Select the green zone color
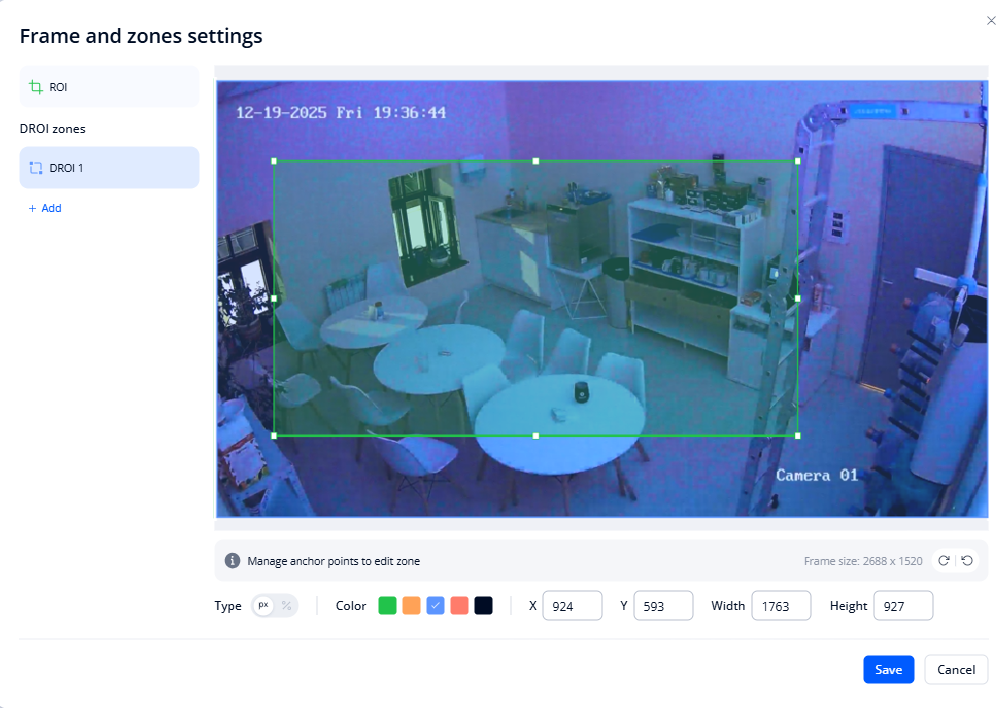Screen dimensions: 999x708 (387, 605)
